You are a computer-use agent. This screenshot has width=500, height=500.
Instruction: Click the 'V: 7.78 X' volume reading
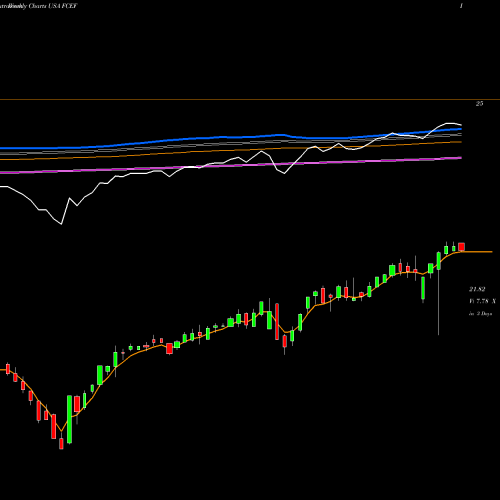pyautogui.click(x=482, y=301)
